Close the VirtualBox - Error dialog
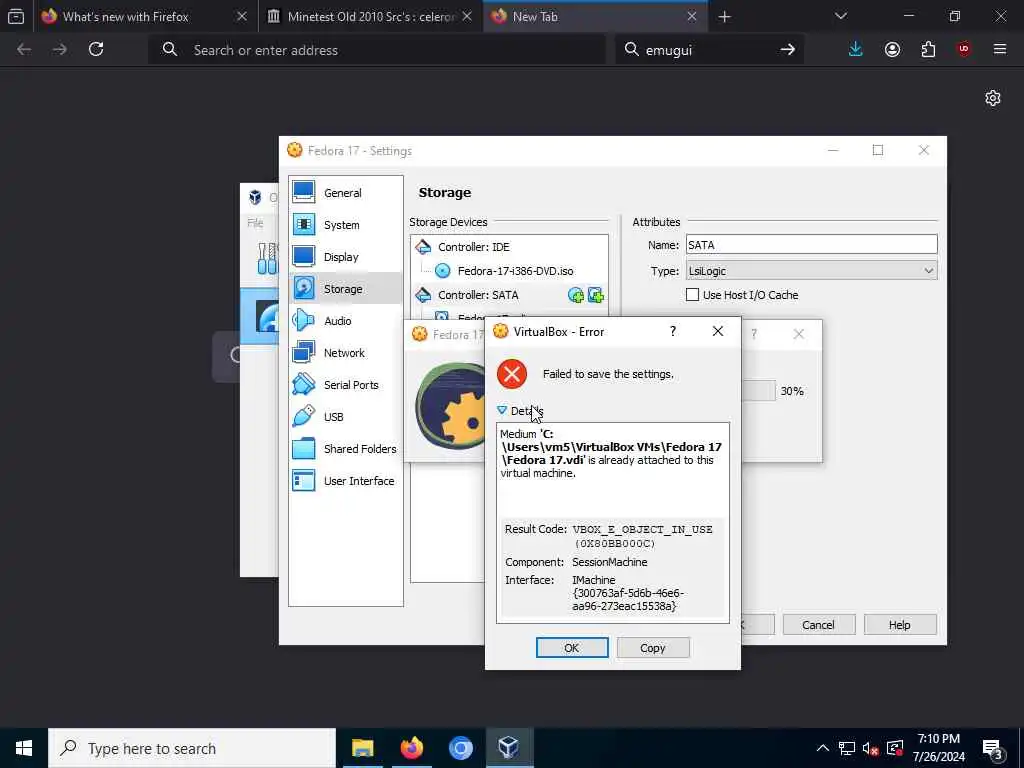Viewport: 1024px width, 768px height. point(718,331)
